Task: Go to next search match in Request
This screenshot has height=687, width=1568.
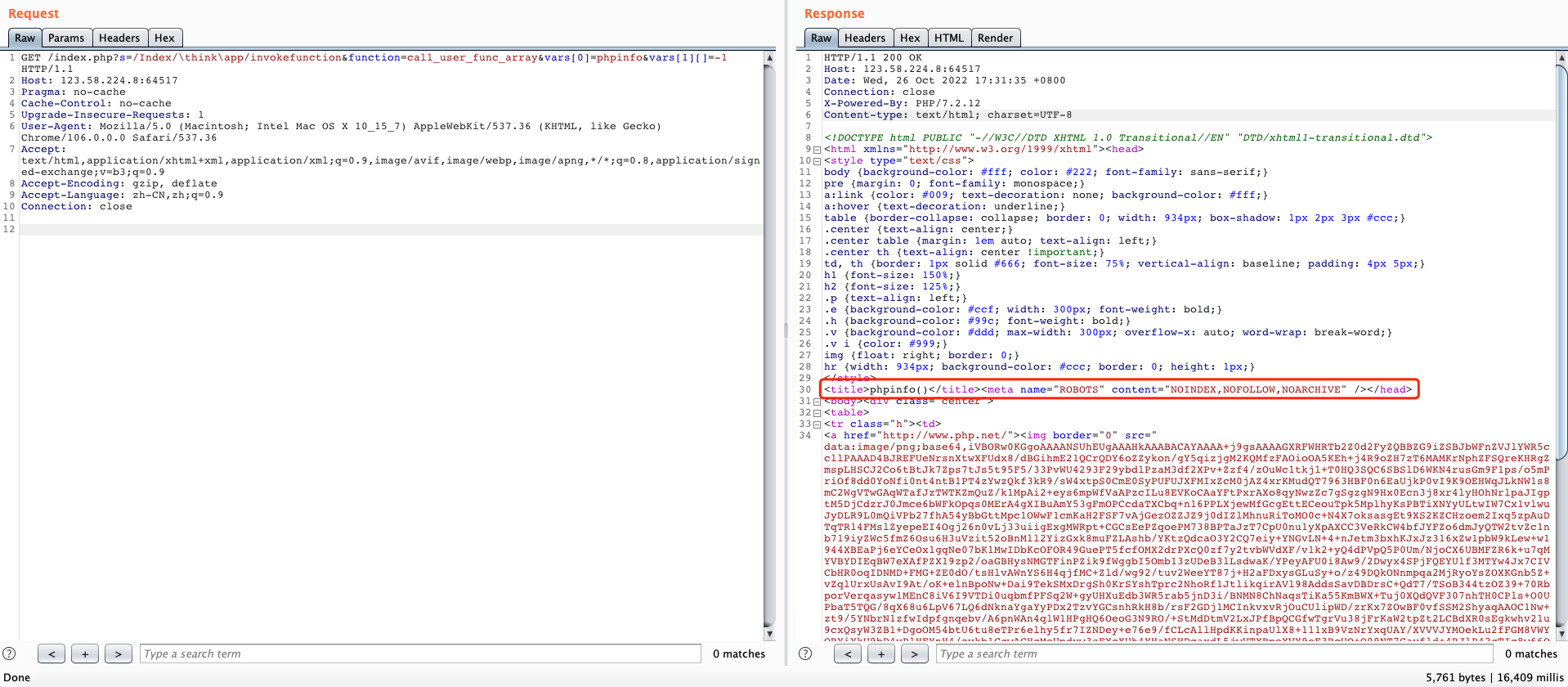Action: pyautogui.click(x=119, y=653)
